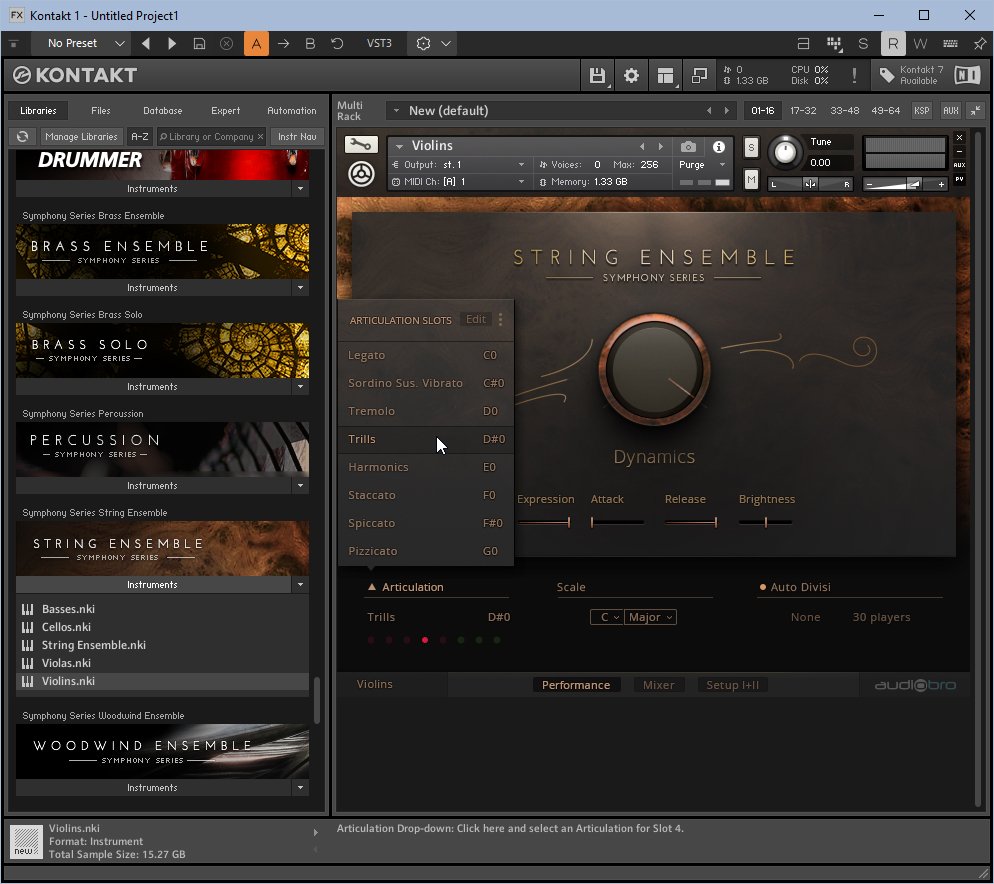Click the Brightness slider
Image resolution: width=994 pixels, height=884 pixels.
point(766,522)
